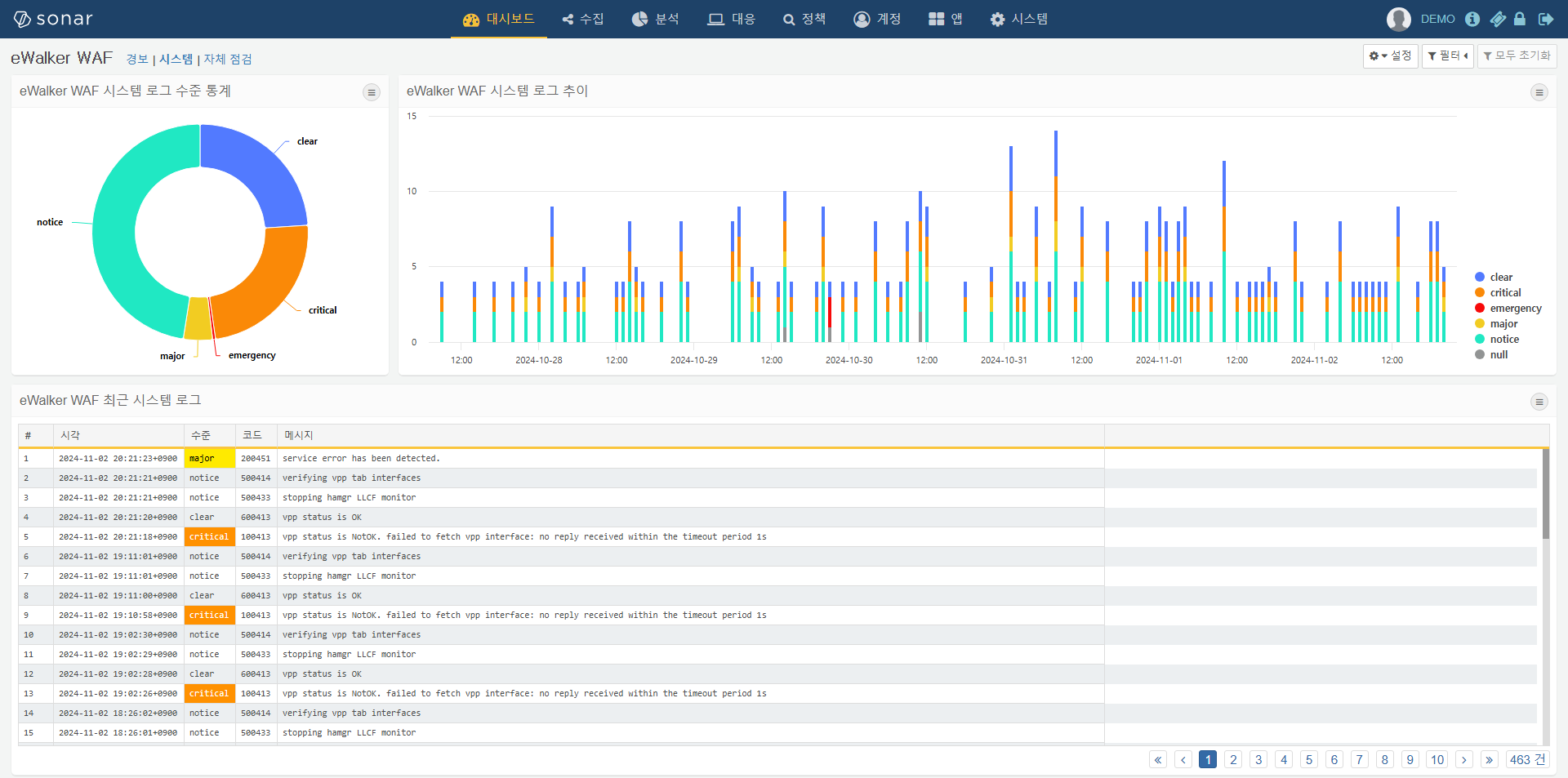
Task: Click the sonar logo
Action: [53, 19]
